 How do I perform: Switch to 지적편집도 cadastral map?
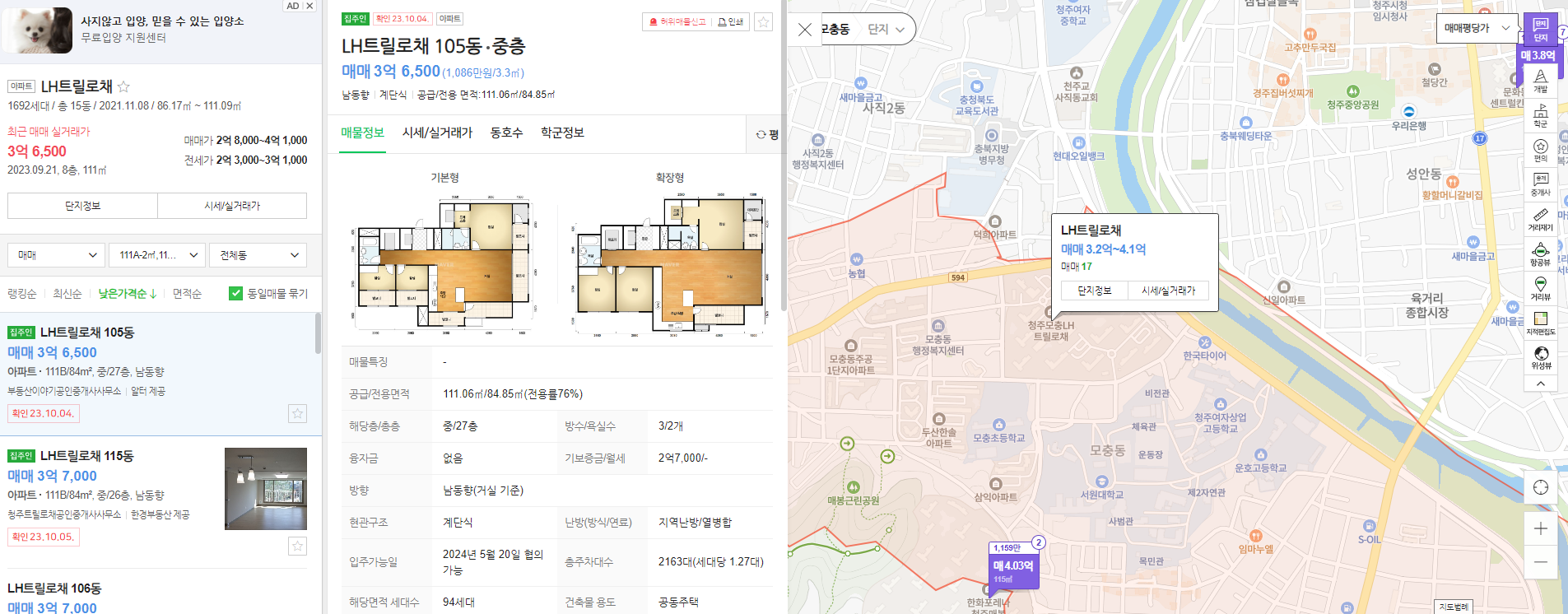(x=1540, y=323)
